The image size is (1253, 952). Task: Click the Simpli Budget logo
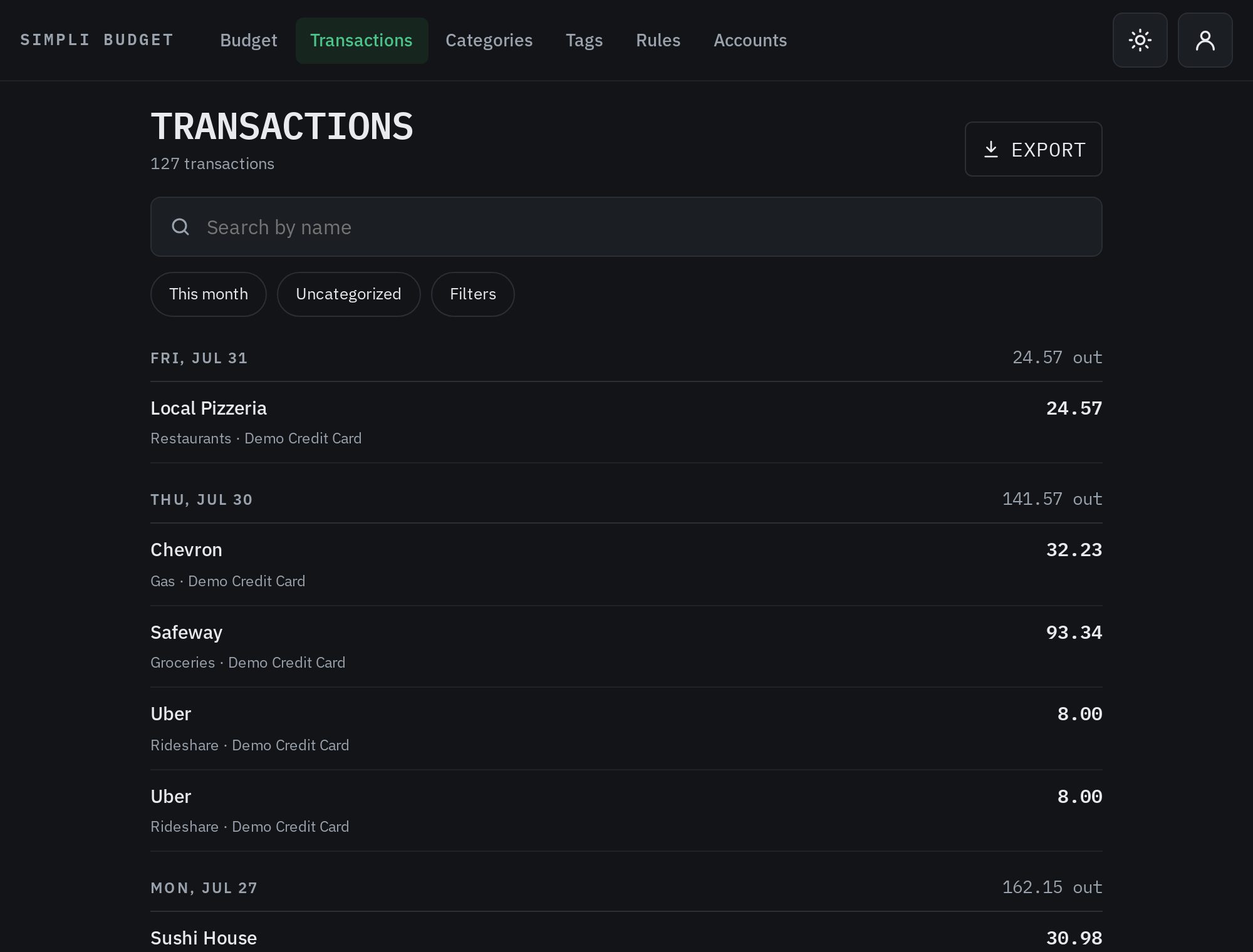coord(97,40)
